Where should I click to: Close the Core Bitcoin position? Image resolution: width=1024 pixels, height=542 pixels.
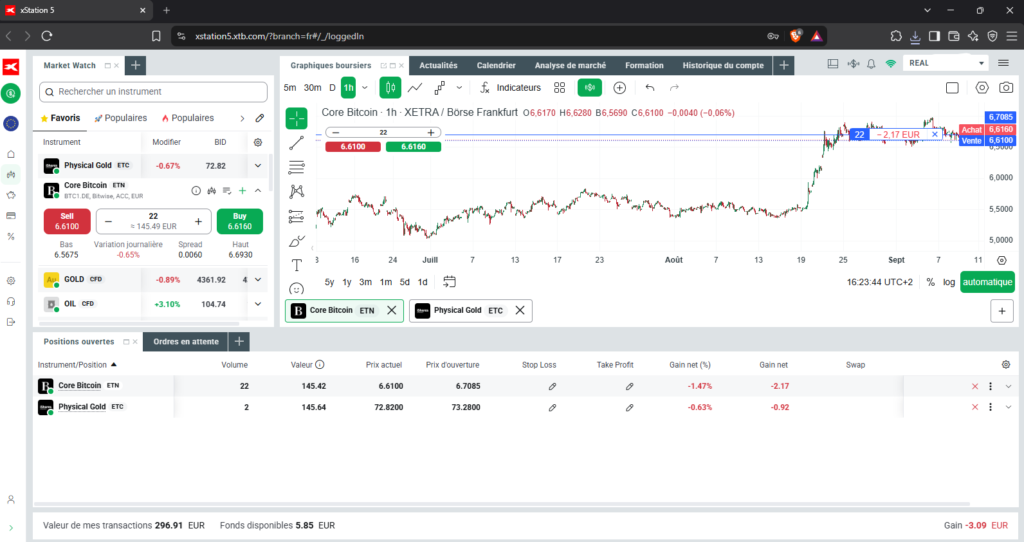975,387
